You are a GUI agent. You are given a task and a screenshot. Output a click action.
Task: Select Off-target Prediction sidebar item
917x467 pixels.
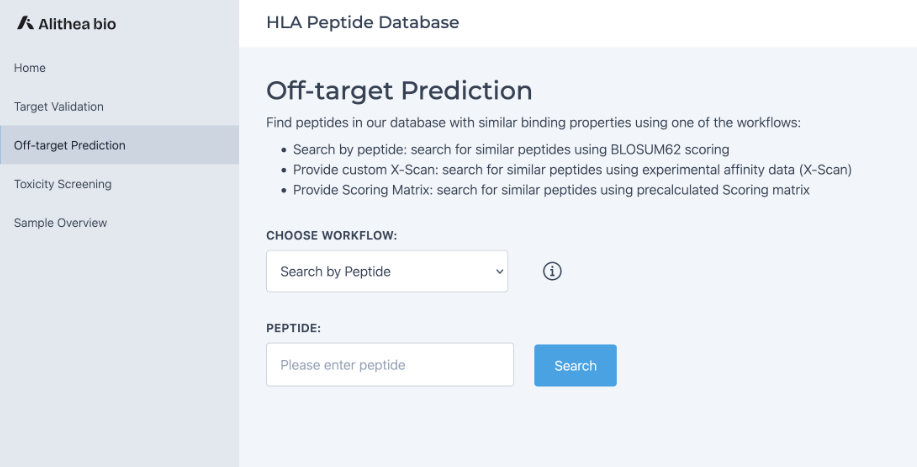pyautogui.click(x=70, y=145)
